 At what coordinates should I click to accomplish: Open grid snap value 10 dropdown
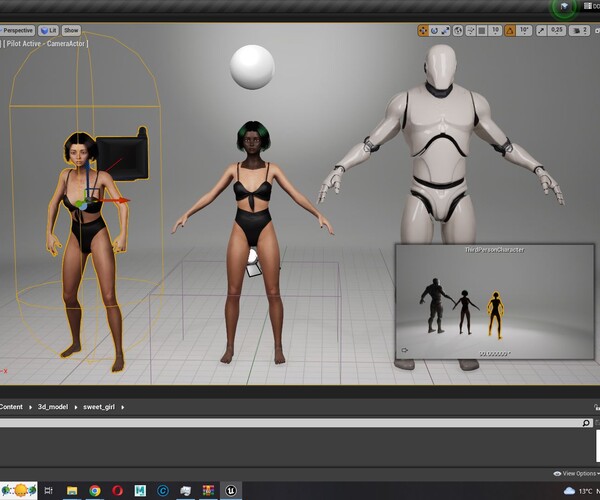[495, 31]
